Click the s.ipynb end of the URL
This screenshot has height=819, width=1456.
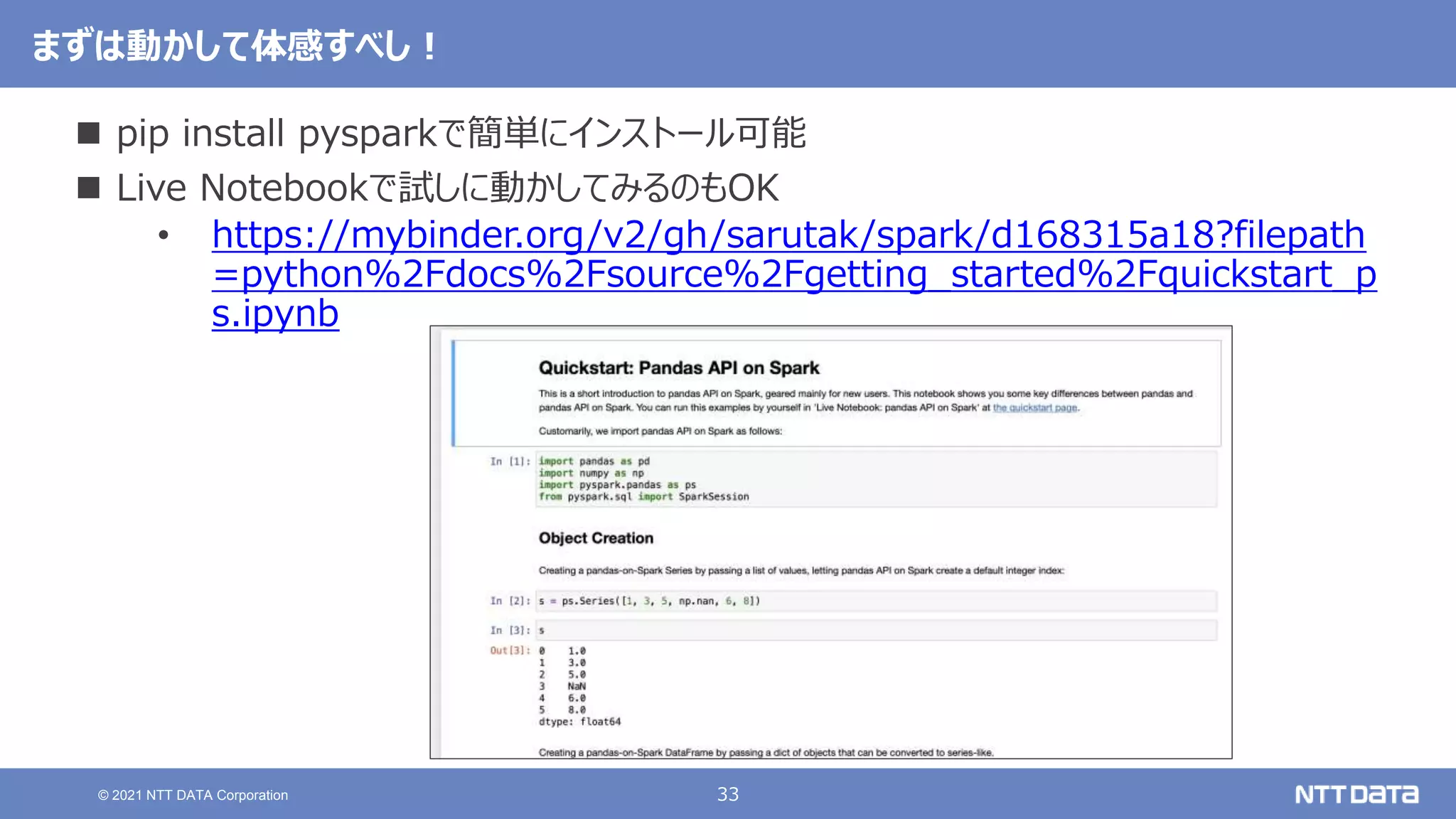(x=275, y=315)
